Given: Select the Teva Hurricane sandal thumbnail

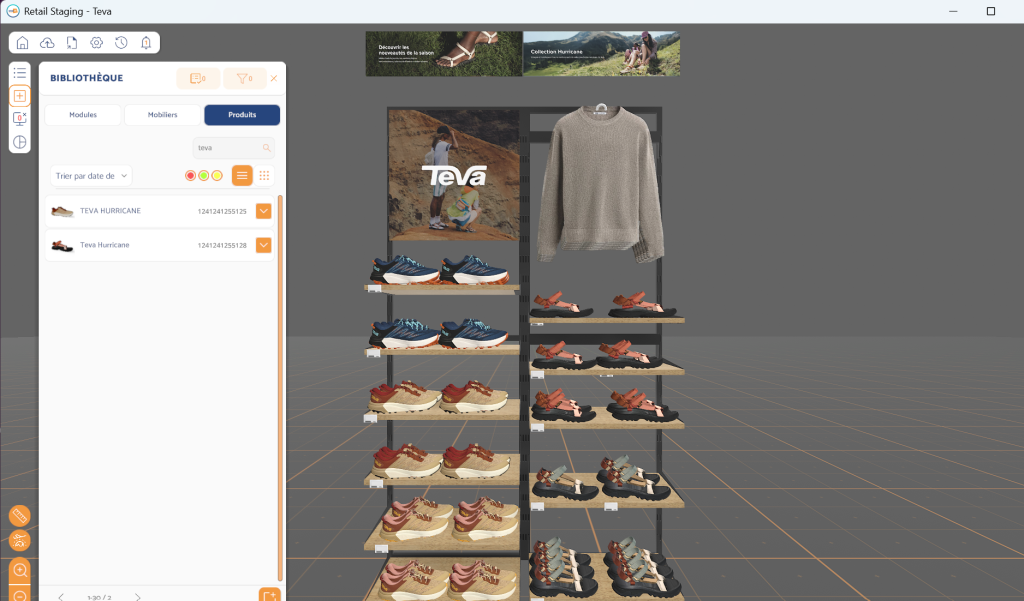Looking at the screenshot, I should tap(62, 246).
